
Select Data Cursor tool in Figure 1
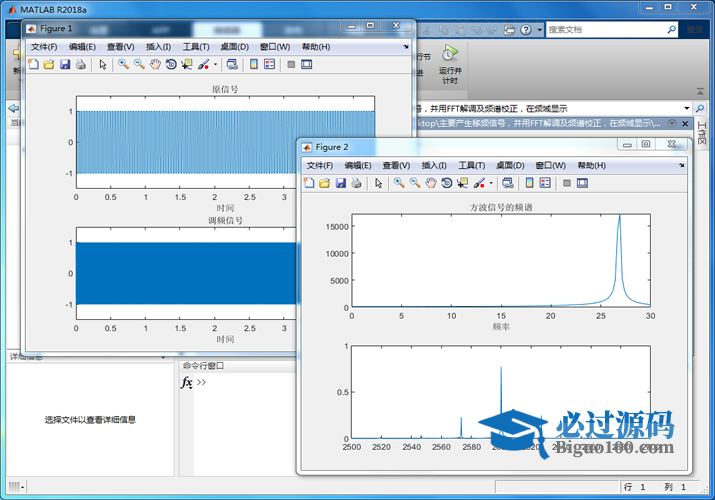(x=187, y=65)
